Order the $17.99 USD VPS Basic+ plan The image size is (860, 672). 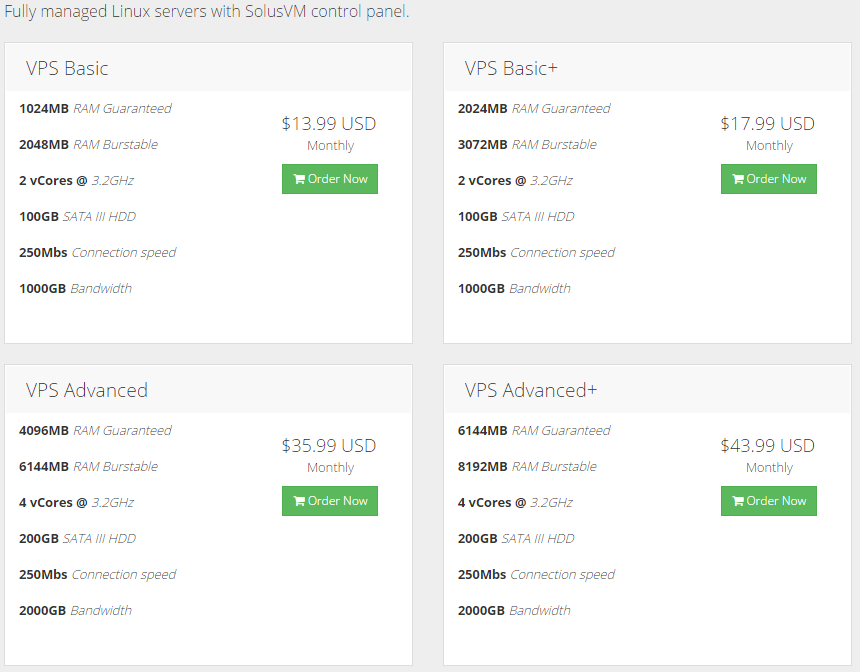click(768, 179)
